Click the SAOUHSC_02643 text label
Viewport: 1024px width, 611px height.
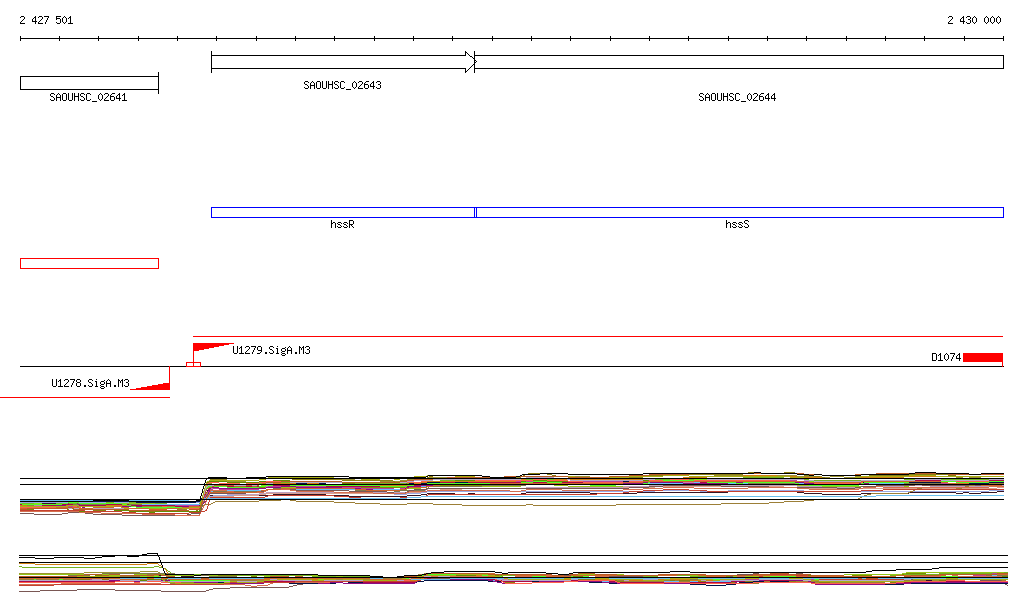click(342, 86)
